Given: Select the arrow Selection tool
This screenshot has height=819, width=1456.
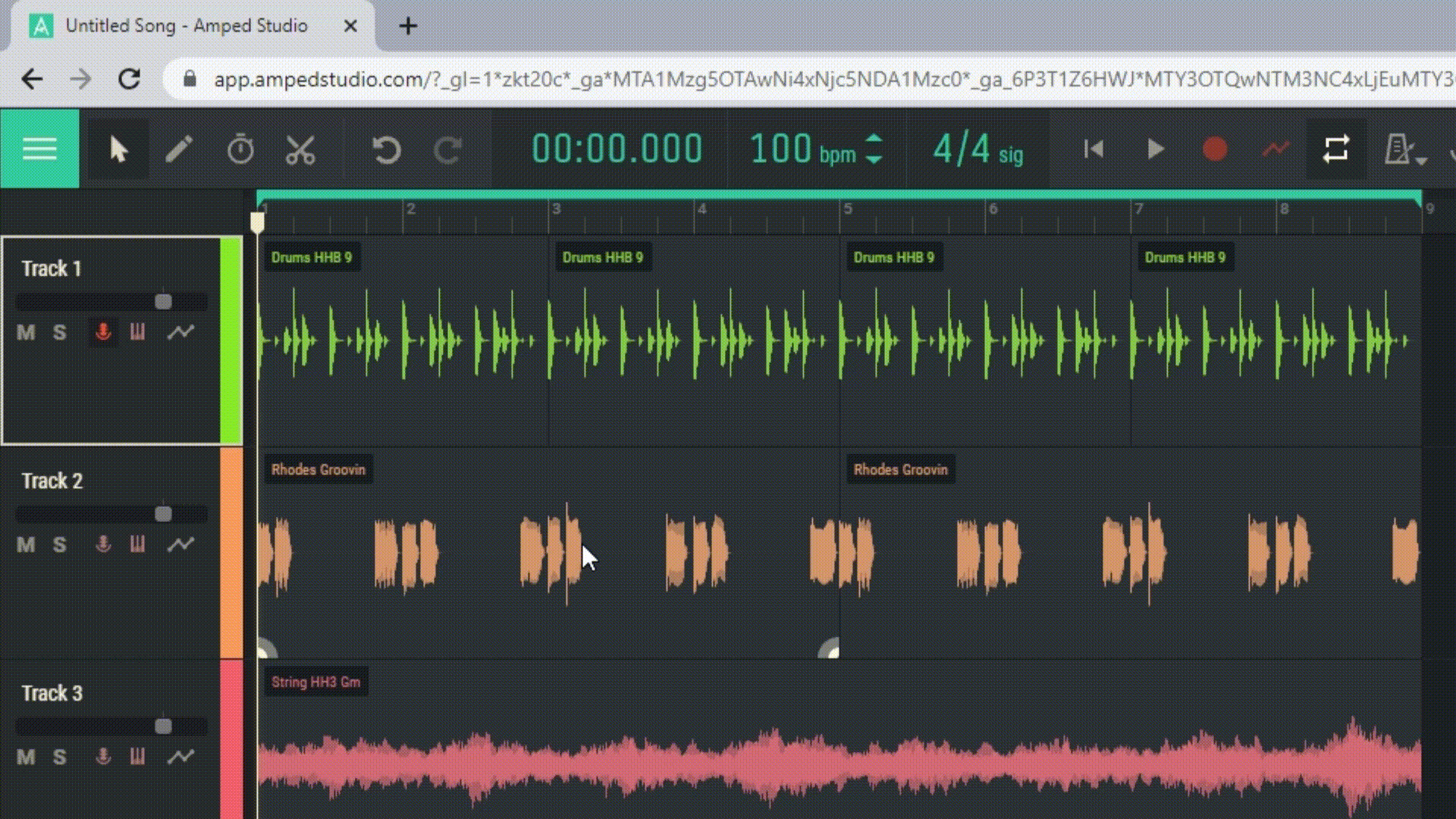Looking at the screenshot, I should 118,149.
